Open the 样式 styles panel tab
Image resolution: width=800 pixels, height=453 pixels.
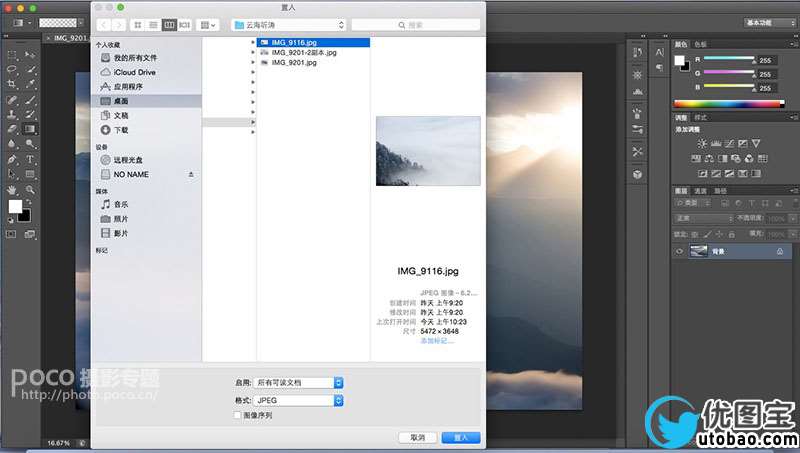[x=701, y=118]
